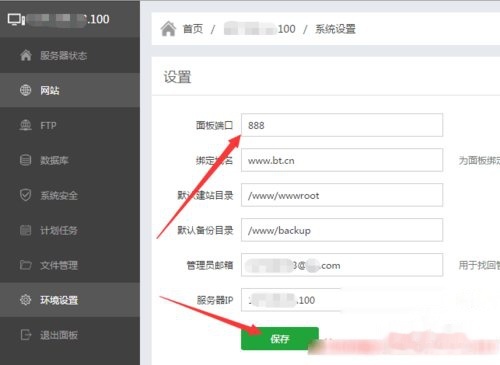Click the server monitor icon at top-left
Image resolution: width=500 pixels, height=365 pixels.
16,20
